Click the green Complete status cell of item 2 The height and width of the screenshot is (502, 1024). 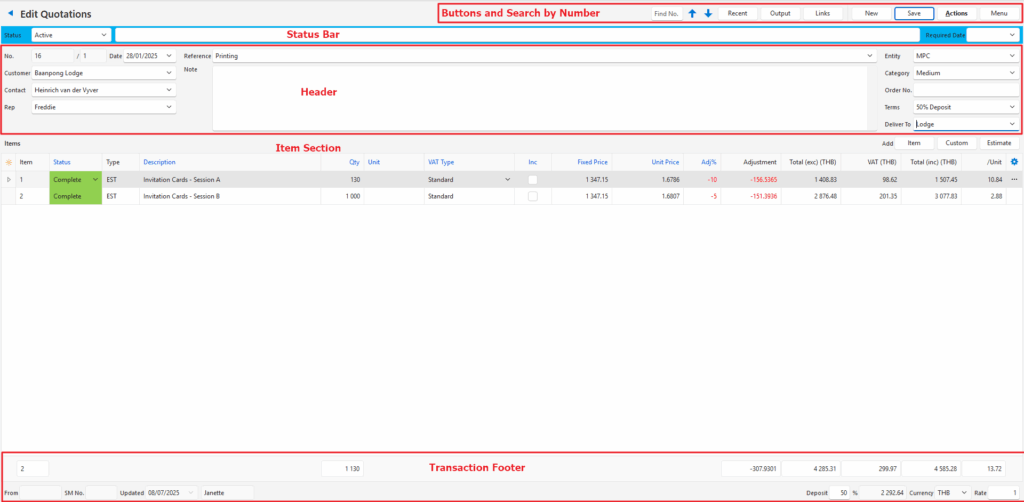[x=75, y=197]
